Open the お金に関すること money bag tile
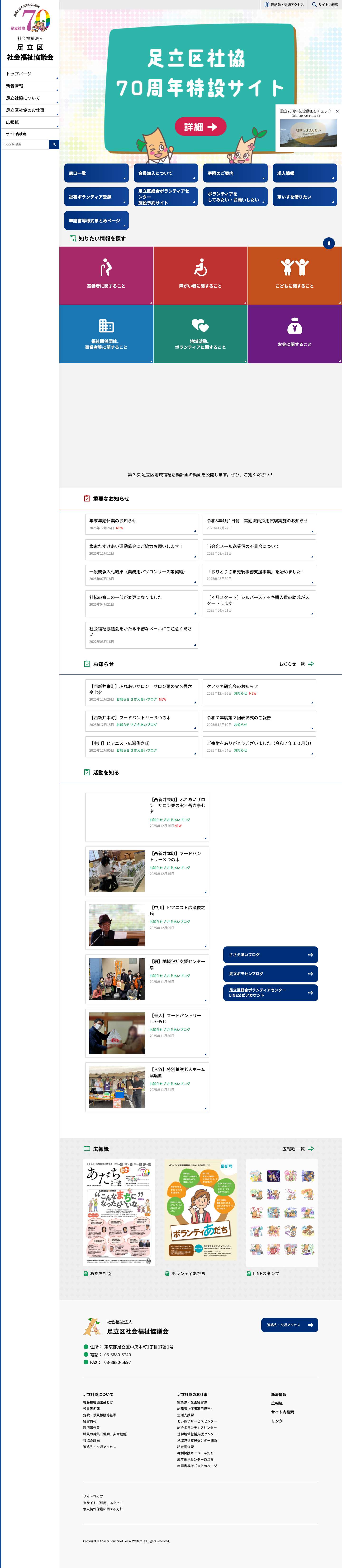 (294, 334)
